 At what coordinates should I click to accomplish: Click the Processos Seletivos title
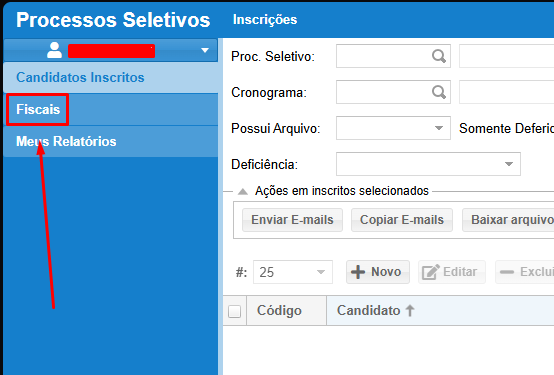(113, 20)
